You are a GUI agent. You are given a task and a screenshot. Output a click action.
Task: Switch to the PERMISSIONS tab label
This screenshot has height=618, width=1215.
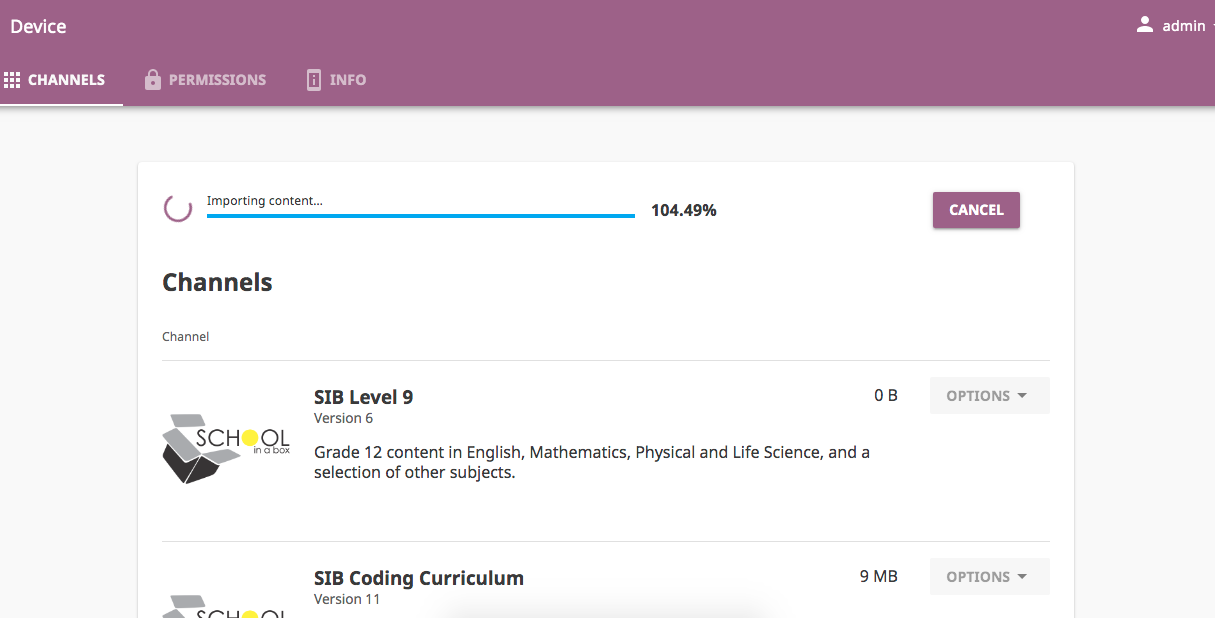click(x=217, y=80)
